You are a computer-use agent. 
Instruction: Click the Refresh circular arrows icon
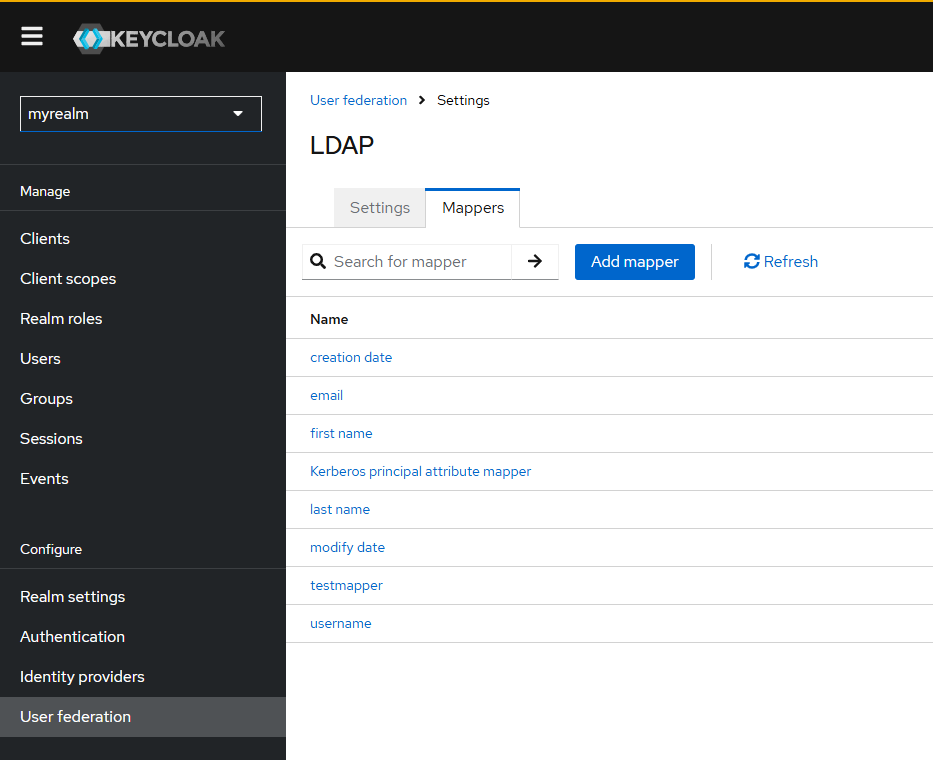tap(752, 261)
